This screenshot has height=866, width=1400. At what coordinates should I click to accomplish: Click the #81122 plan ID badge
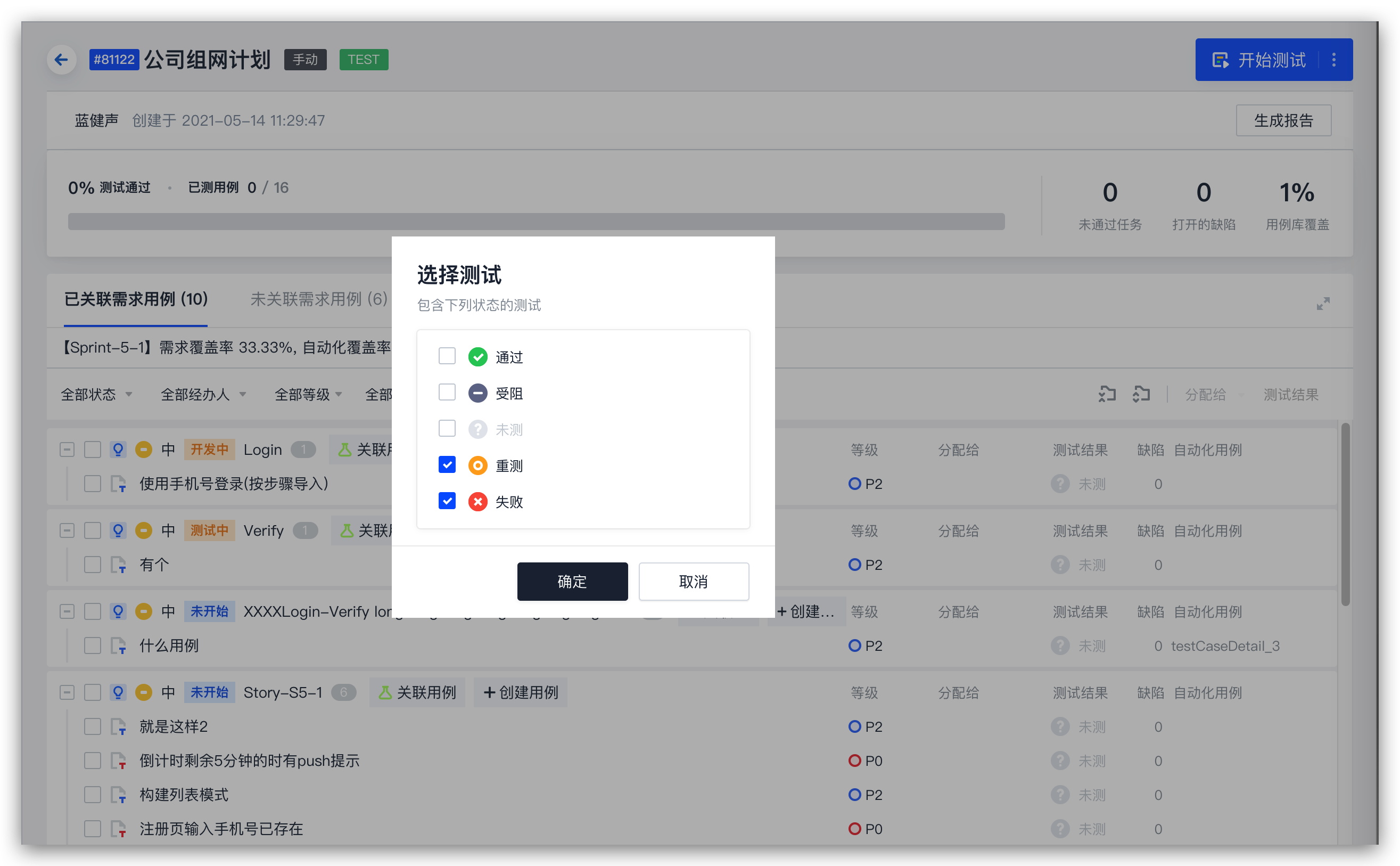114,60
